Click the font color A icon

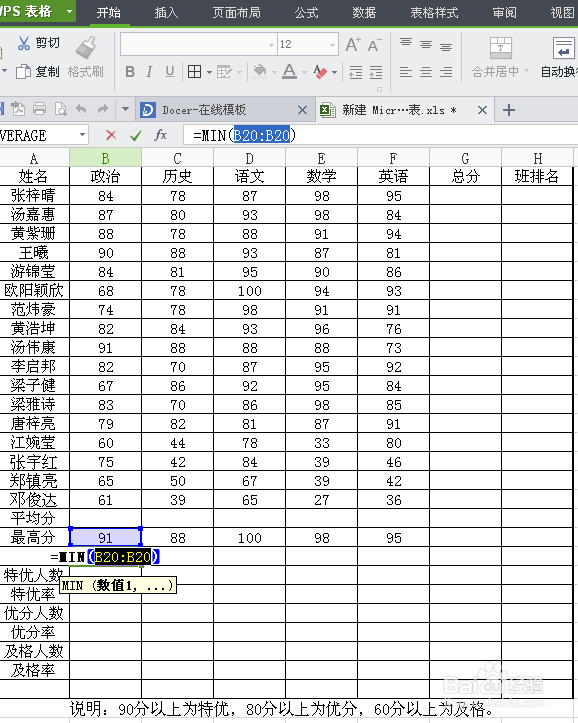click(289, 72)
